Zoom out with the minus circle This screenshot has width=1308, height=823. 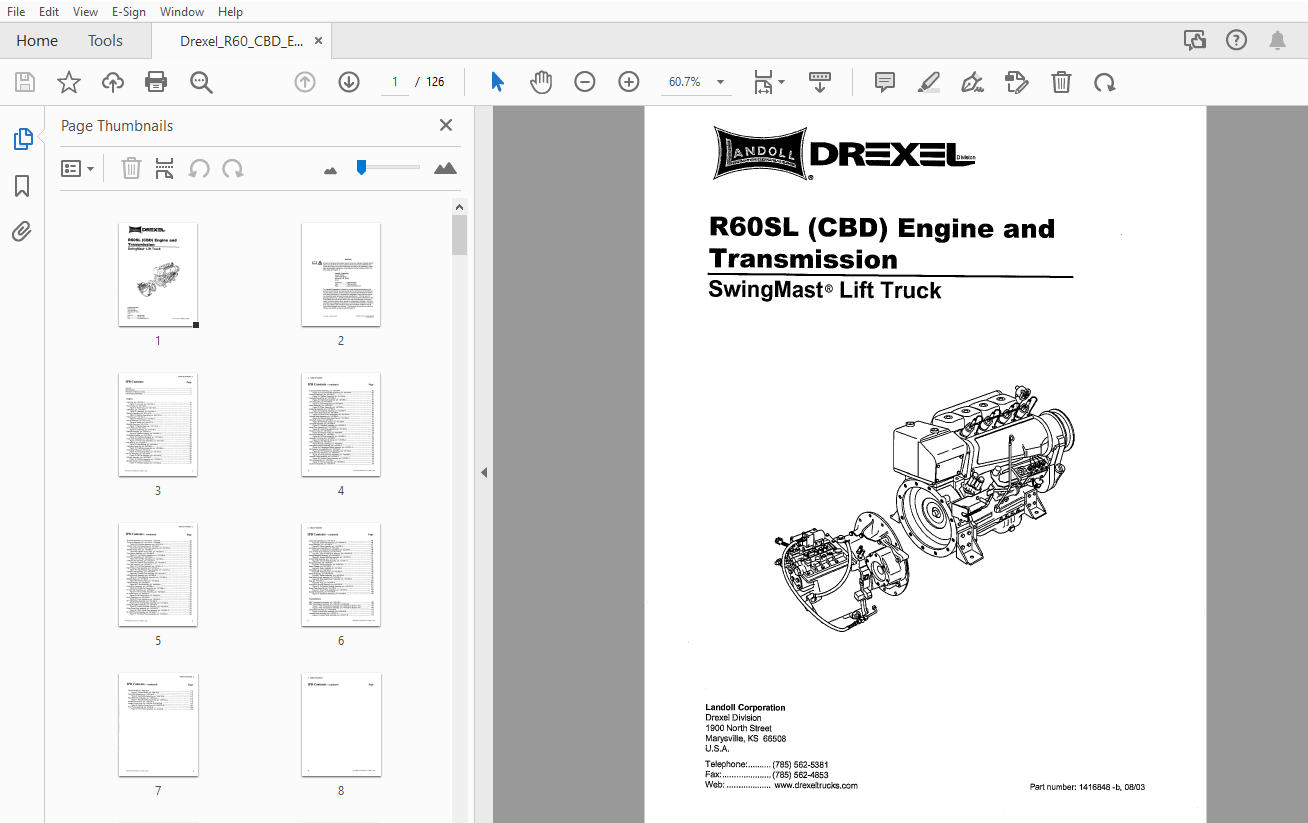[585, 82]
